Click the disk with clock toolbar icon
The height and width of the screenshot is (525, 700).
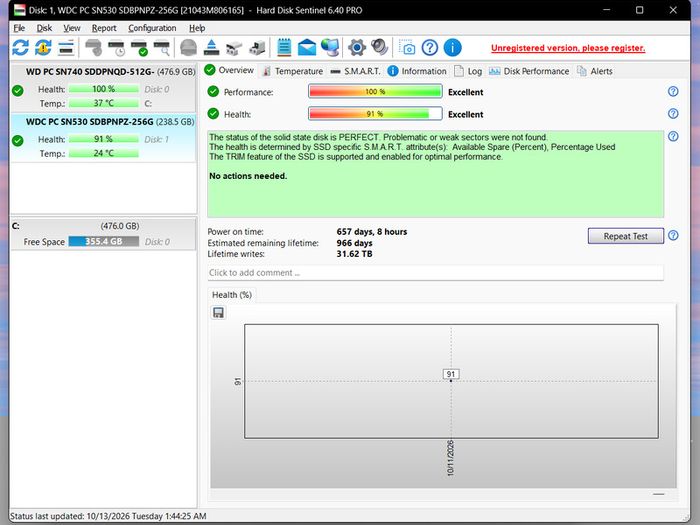coord(117,48)
